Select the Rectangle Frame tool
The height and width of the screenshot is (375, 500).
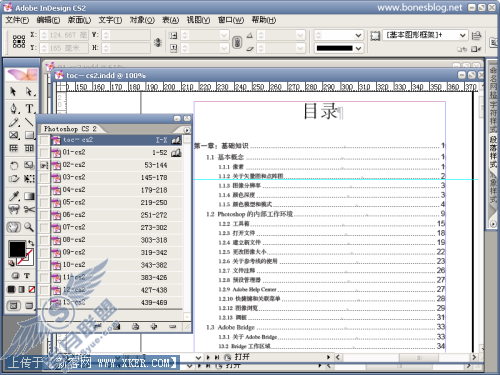tap(13, 135)
